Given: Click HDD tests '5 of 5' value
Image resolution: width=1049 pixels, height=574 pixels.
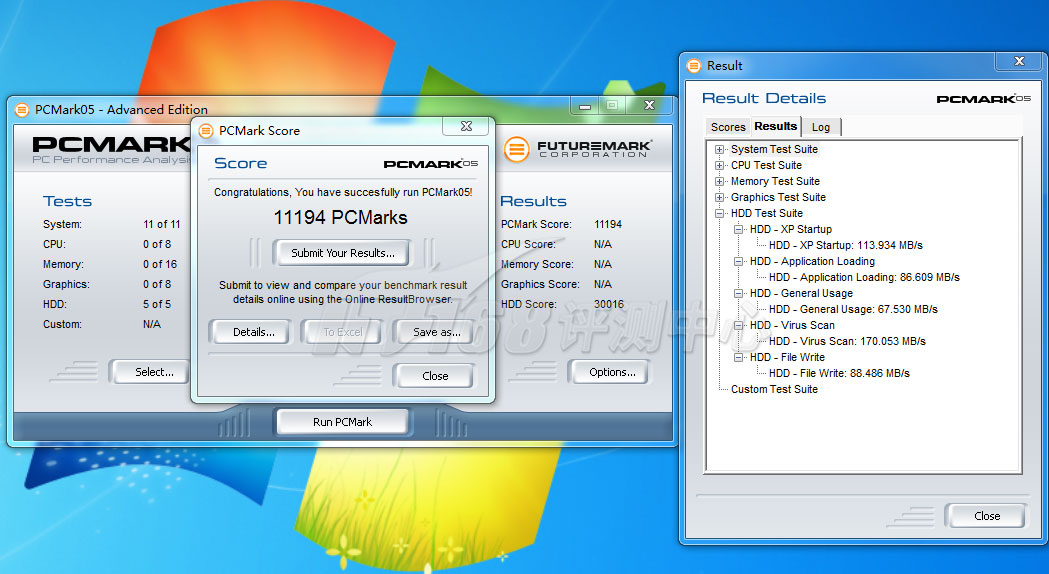Looking at the screenshot, I should pos(157,304).
